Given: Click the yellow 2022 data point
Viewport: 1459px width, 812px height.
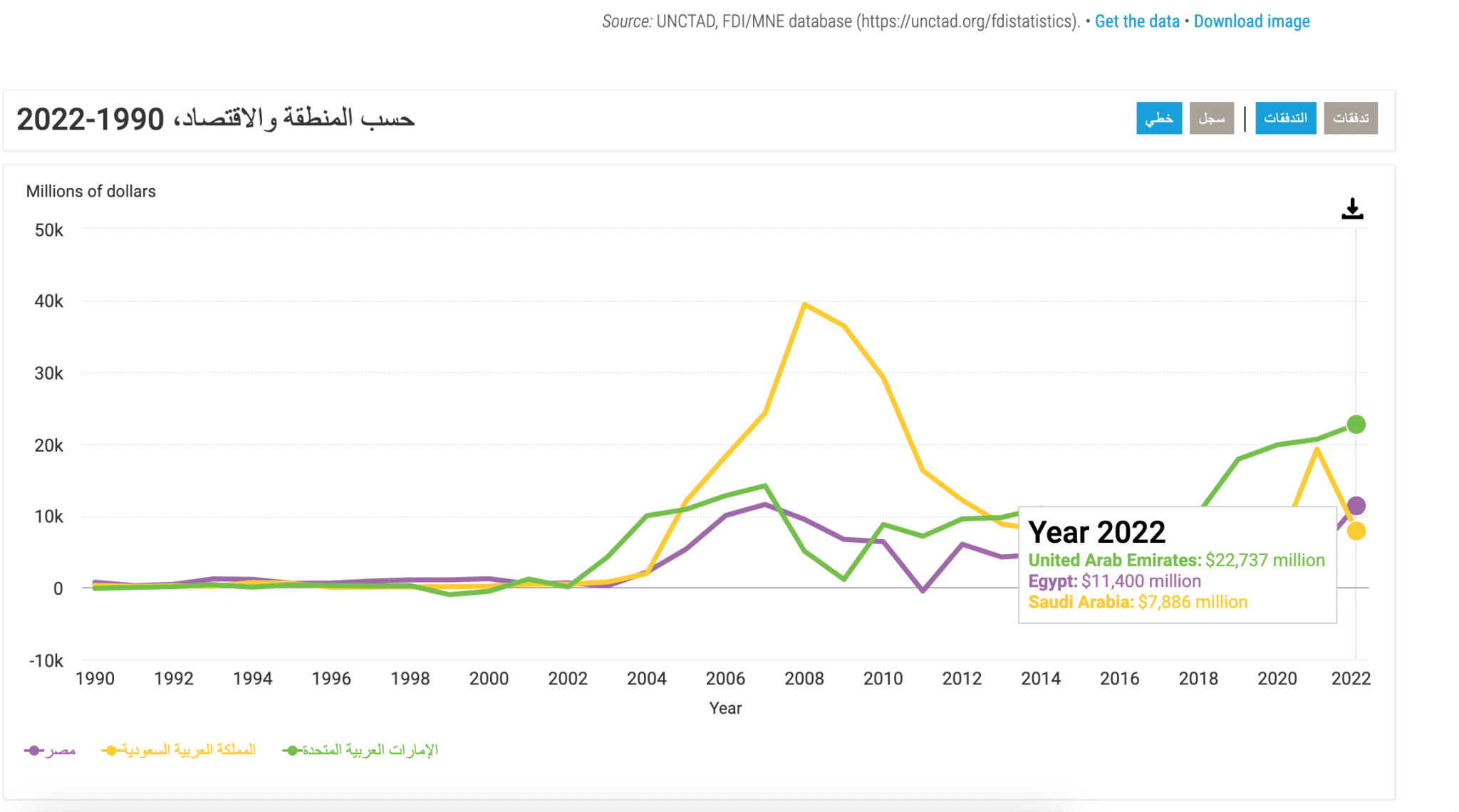Looking at the screenshot, I should click(1356, 531).
